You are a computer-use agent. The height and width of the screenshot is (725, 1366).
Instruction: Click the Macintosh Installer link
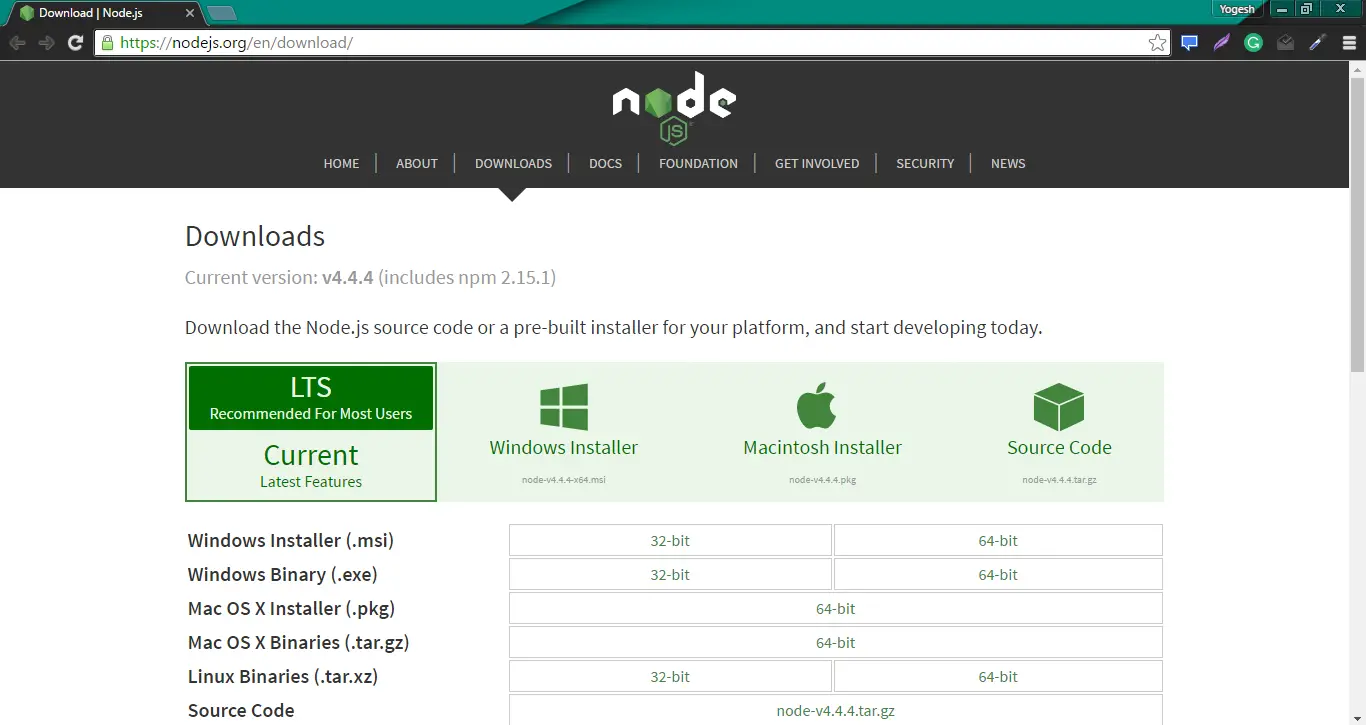pos(823,448)
